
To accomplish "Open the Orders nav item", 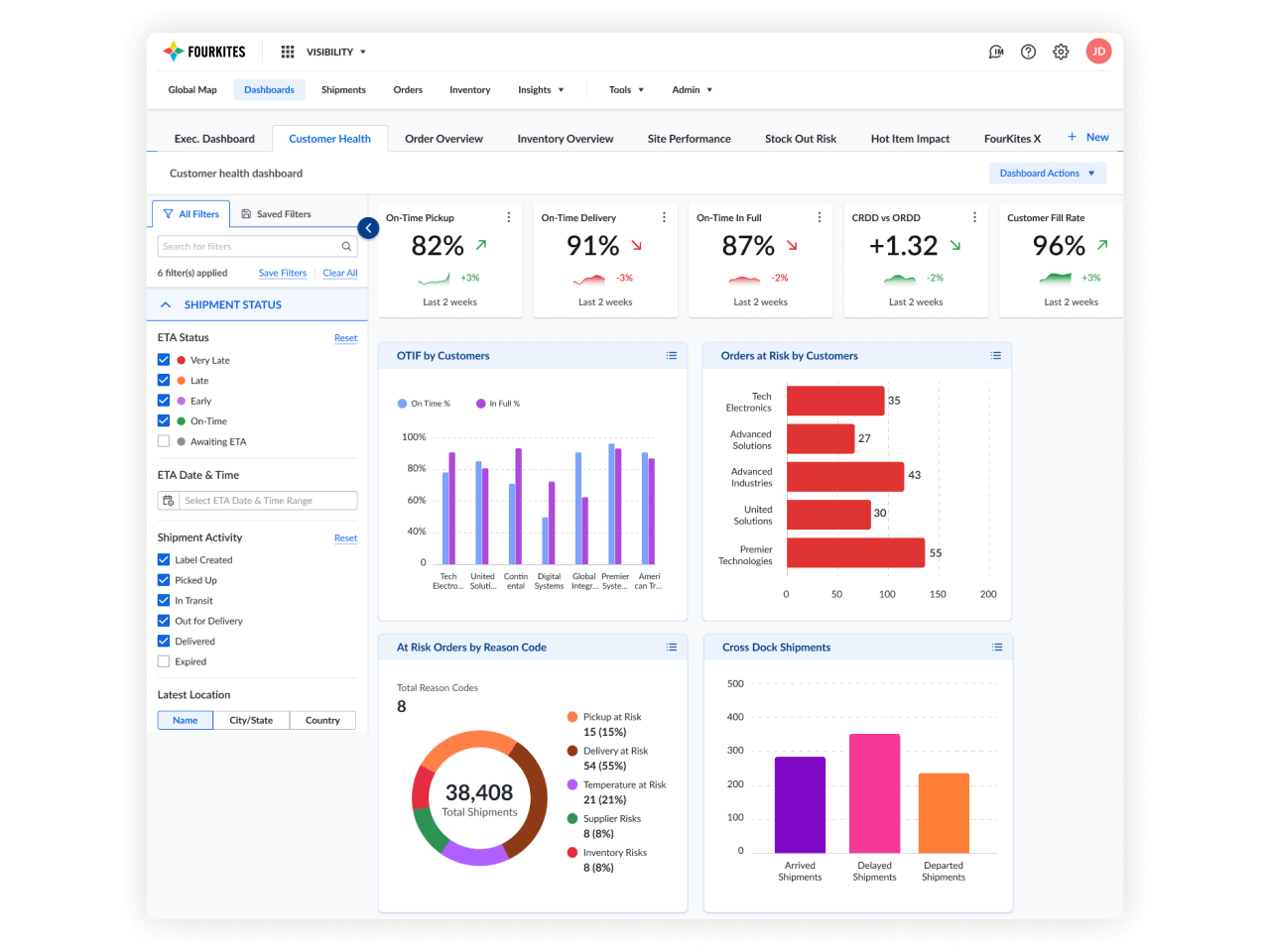I will tap(408, 89).
